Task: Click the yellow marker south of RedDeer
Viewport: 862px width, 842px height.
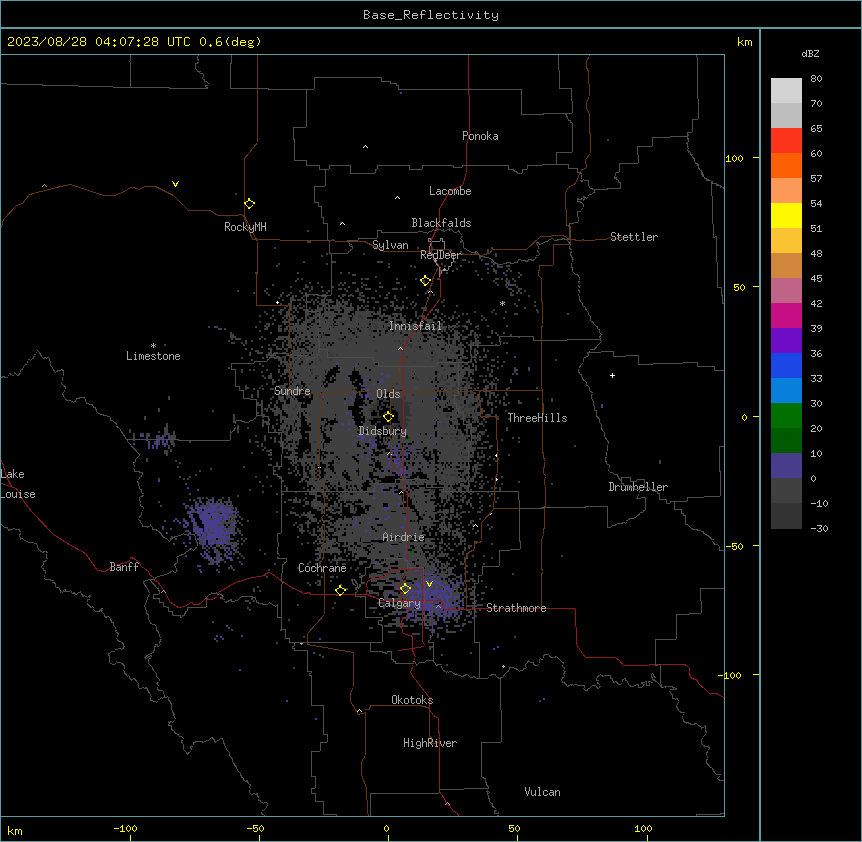Action: [425, 280]
